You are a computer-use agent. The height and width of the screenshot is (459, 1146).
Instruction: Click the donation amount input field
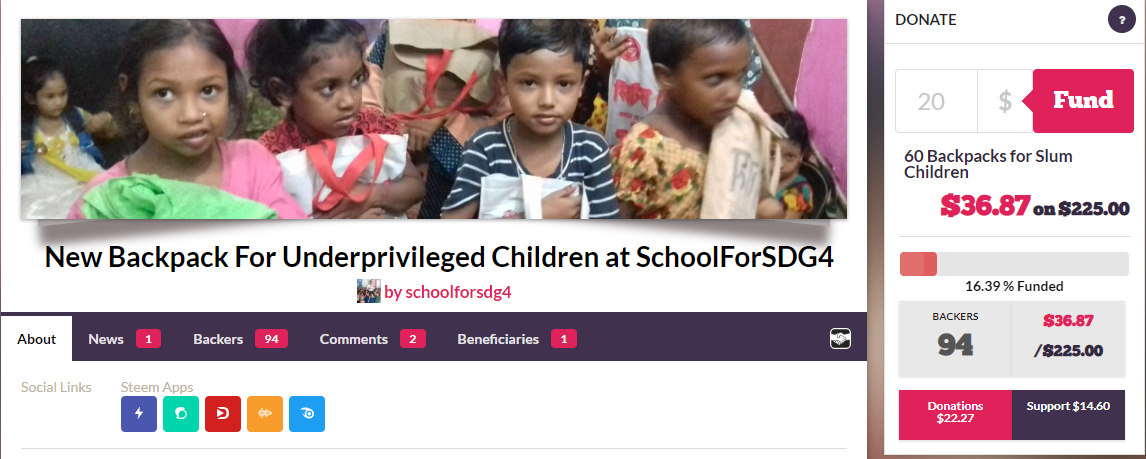(x=936, y=101)
